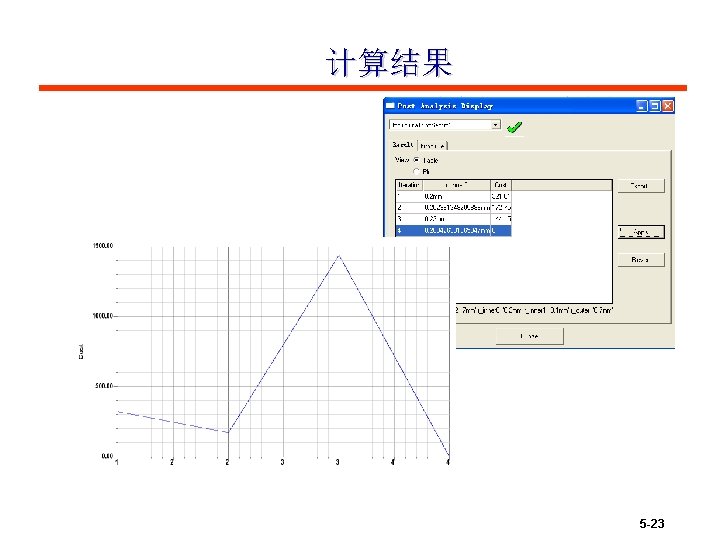720x540 pixels.
Task: Close the Post Analysis Display window
Action: tap(668, 106)
